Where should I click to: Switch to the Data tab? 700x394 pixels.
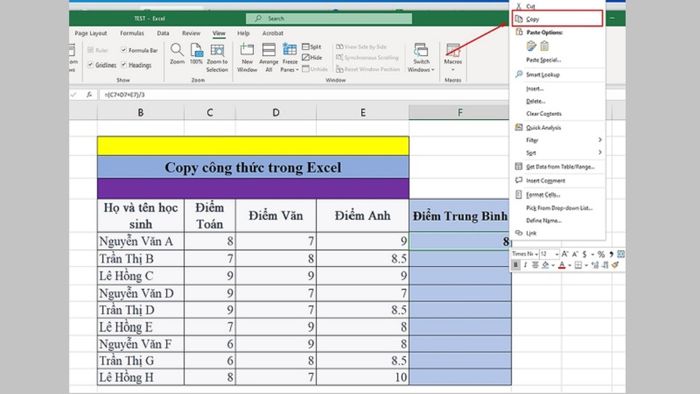click(163, 33)
